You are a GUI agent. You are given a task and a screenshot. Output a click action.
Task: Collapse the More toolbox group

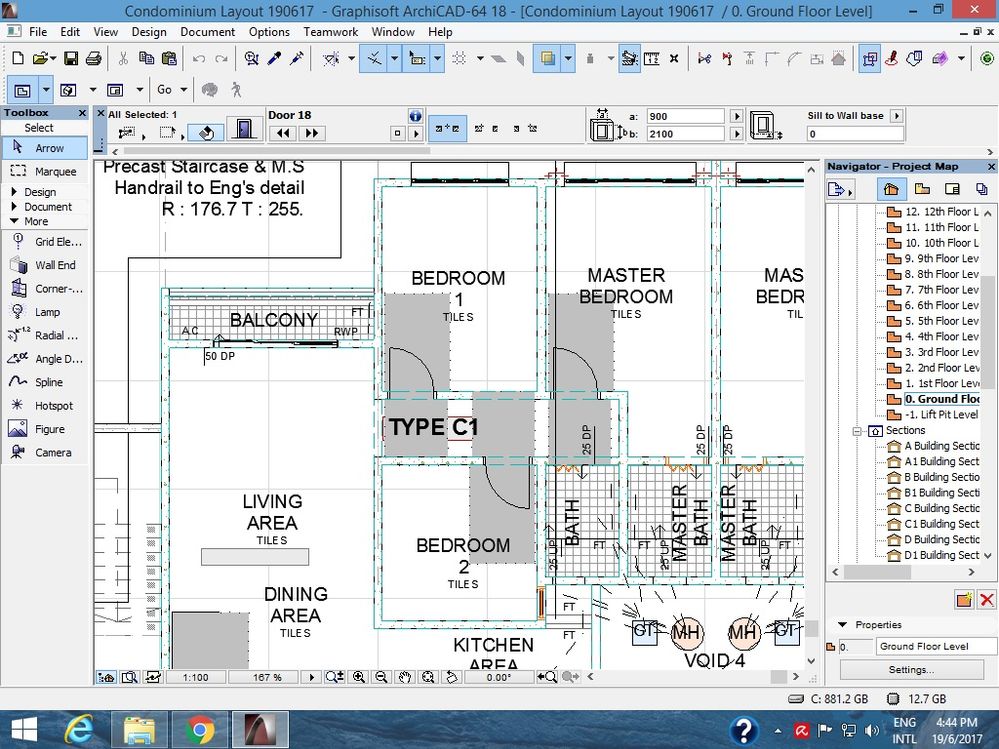pyautogui.click(x=36, y=222)
